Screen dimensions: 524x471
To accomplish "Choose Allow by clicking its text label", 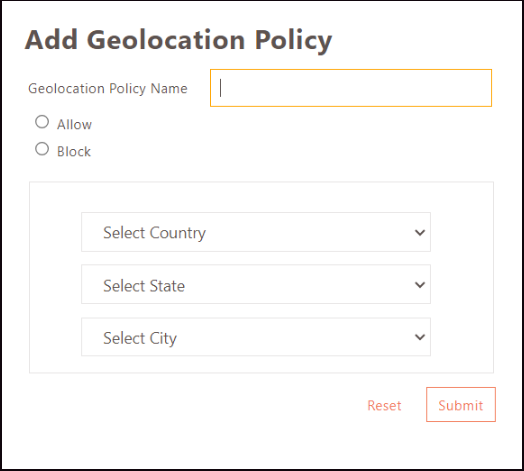I will click(74, 125).
